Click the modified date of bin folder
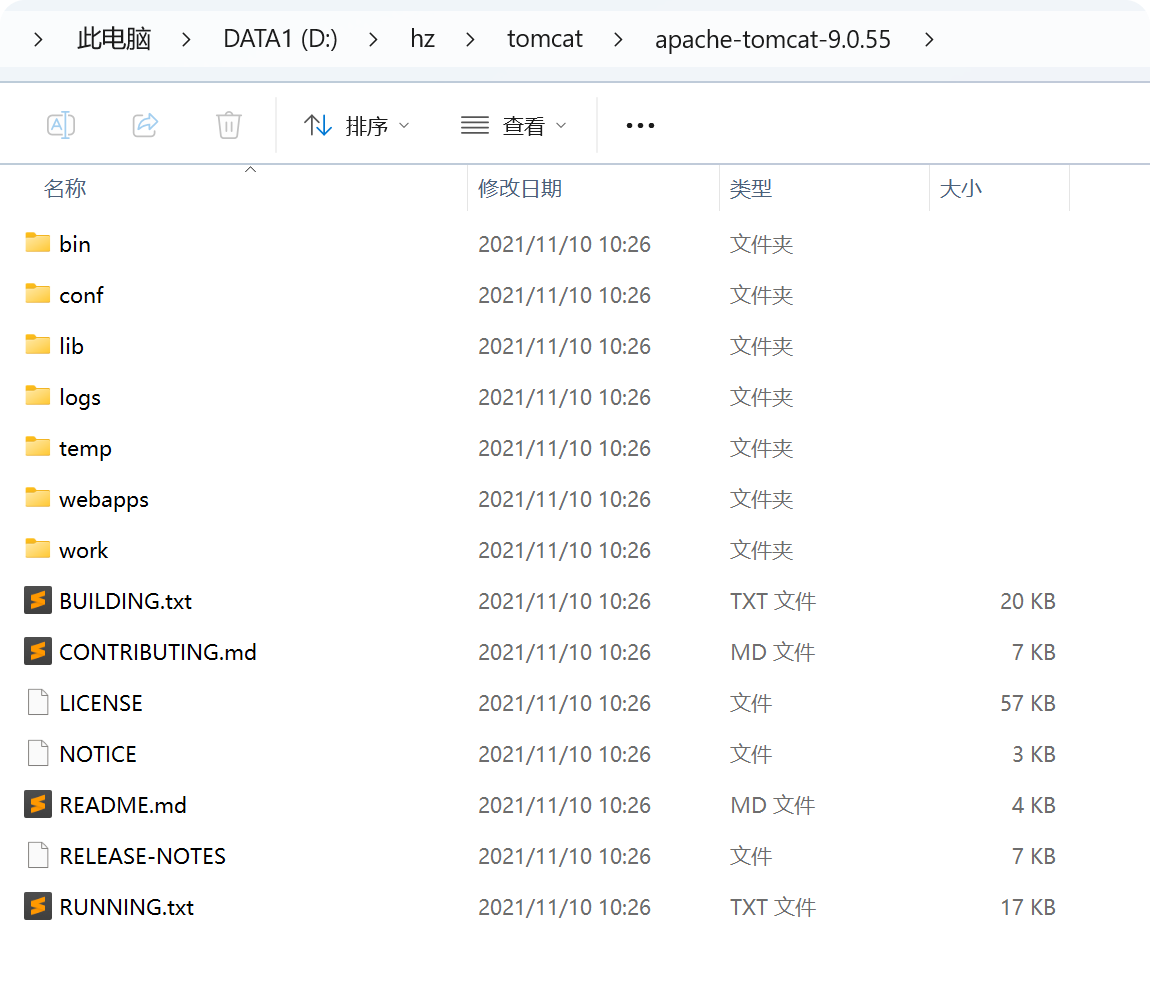 click(564, 244)
